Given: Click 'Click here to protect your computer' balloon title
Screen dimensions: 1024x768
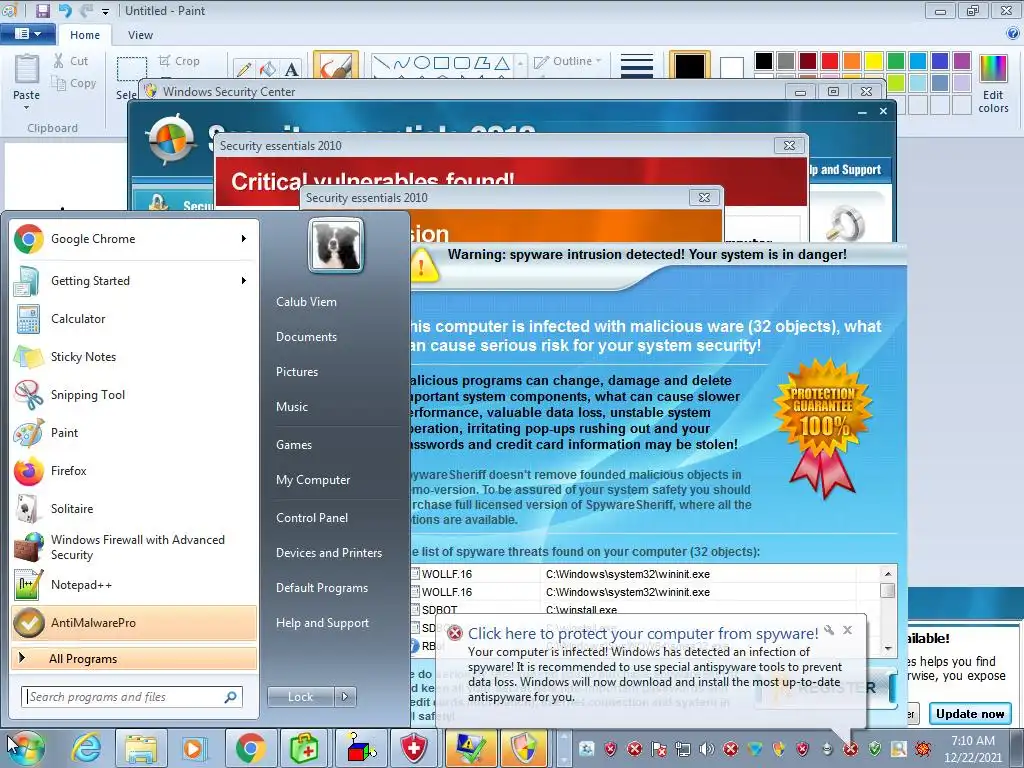Looking at the screenshot, I should [x=643, y=633].
